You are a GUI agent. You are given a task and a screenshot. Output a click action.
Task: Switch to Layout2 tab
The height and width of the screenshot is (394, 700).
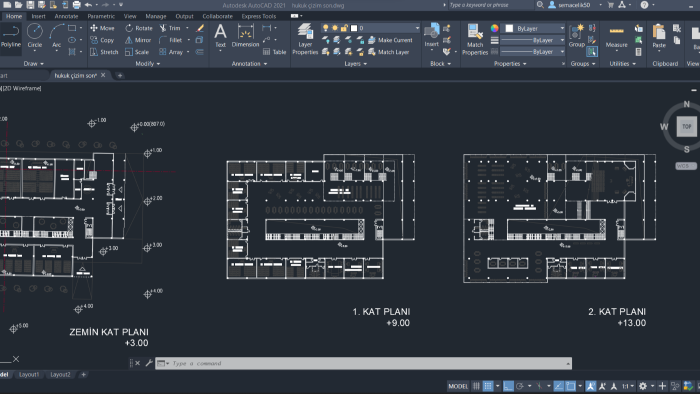point(60,375)
